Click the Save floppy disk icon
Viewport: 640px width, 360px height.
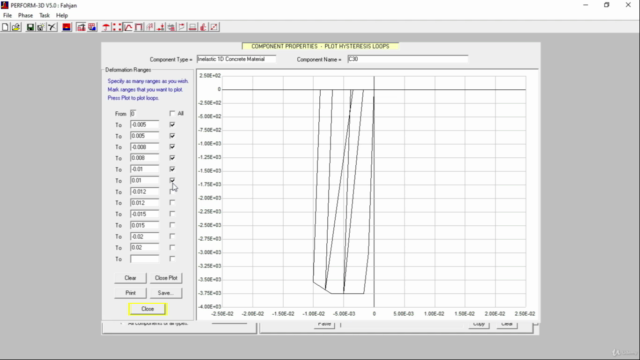click(x=30, y=27)
